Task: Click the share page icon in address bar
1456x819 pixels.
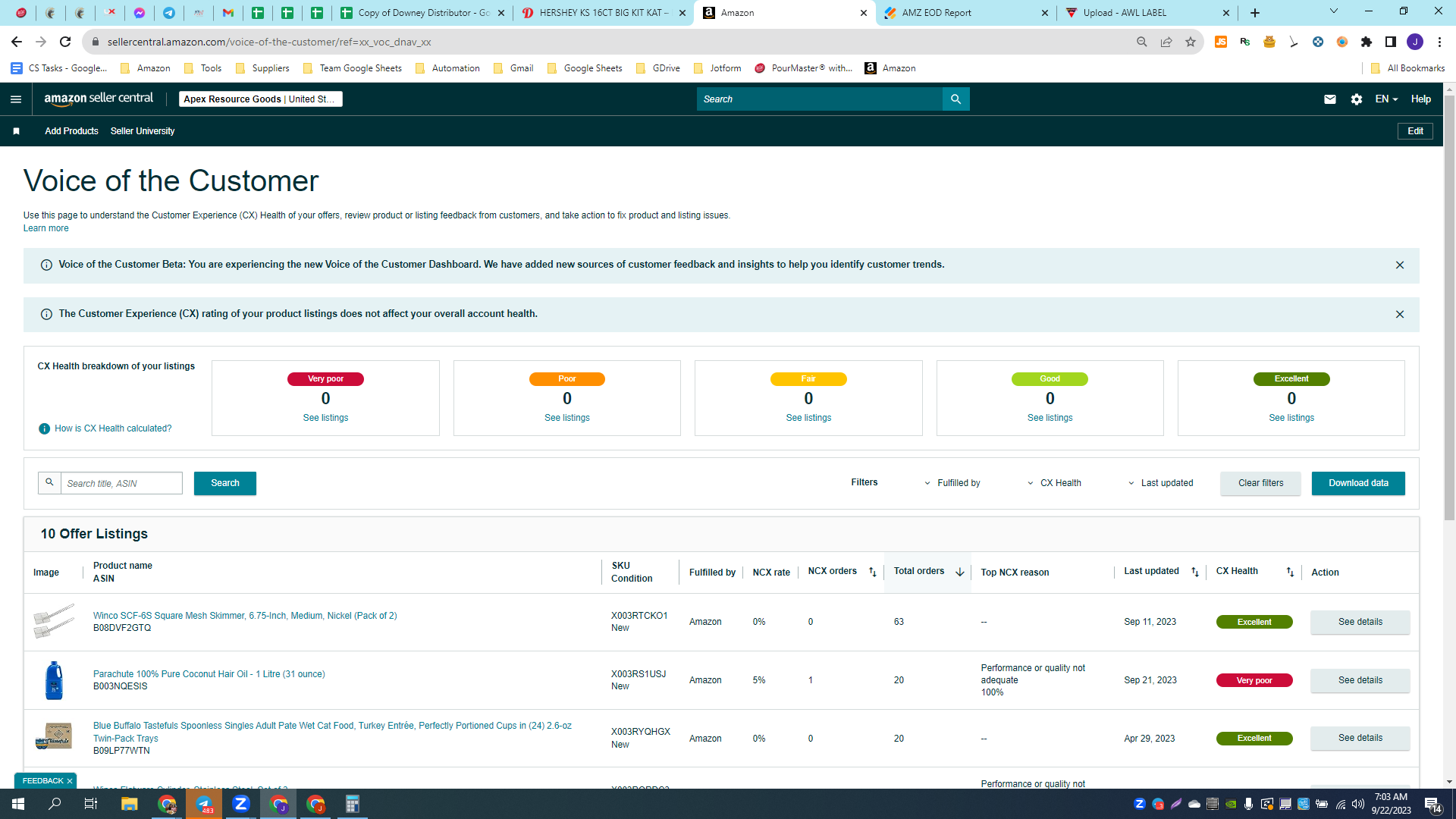Action: 1166,42
